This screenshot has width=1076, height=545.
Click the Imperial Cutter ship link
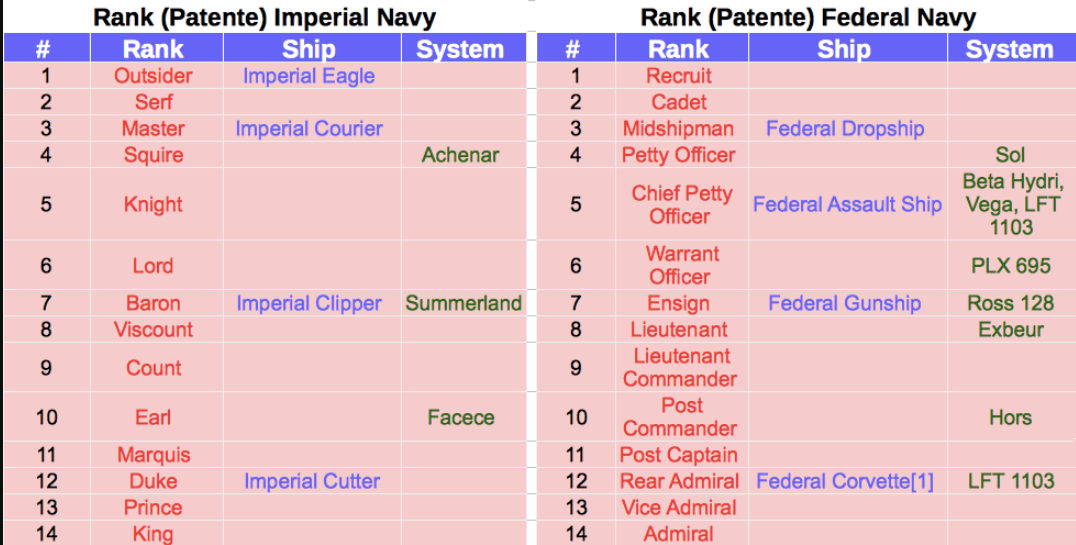(312, 481)
